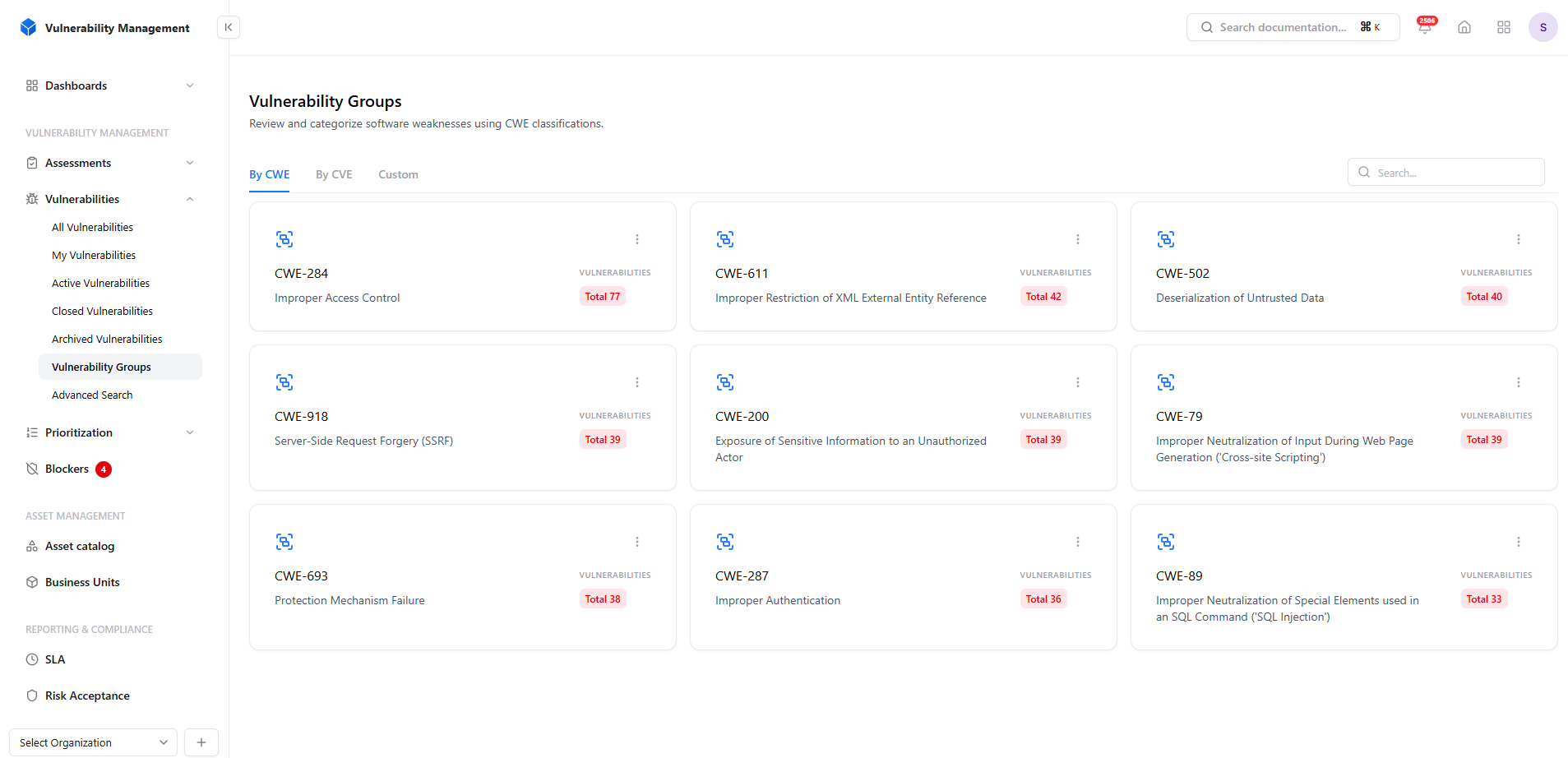Open the CWE-918 card kebab menu
The height and width of the screenshot is (758, 1568).
(637, 382)
